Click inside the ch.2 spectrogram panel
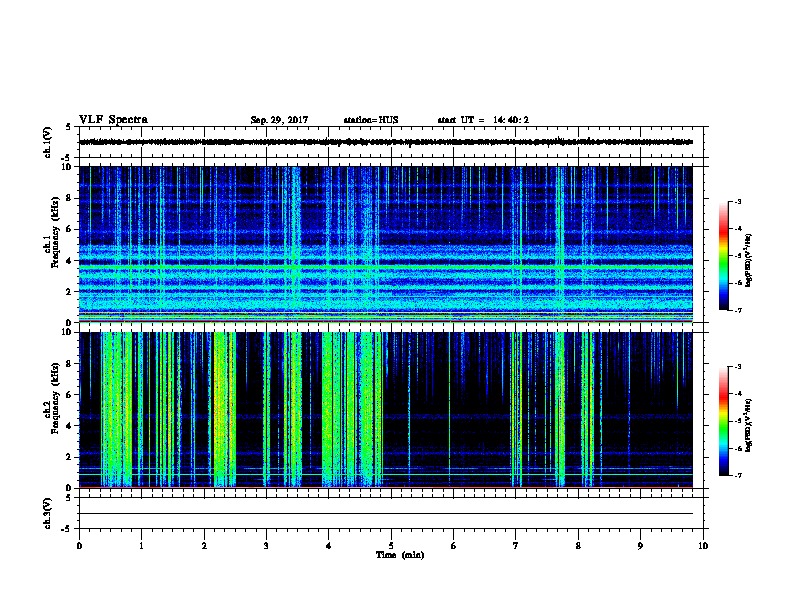This screenshot has width=792, height=612. pos(386,410)
